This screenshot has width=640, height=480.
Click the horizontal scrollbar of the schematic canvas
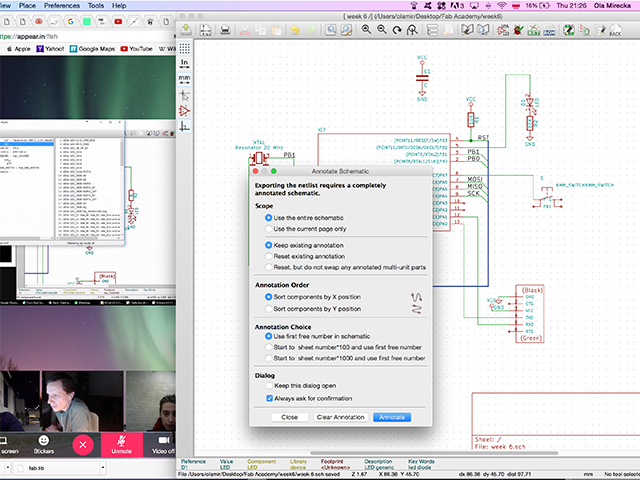[x=434, y=453]
